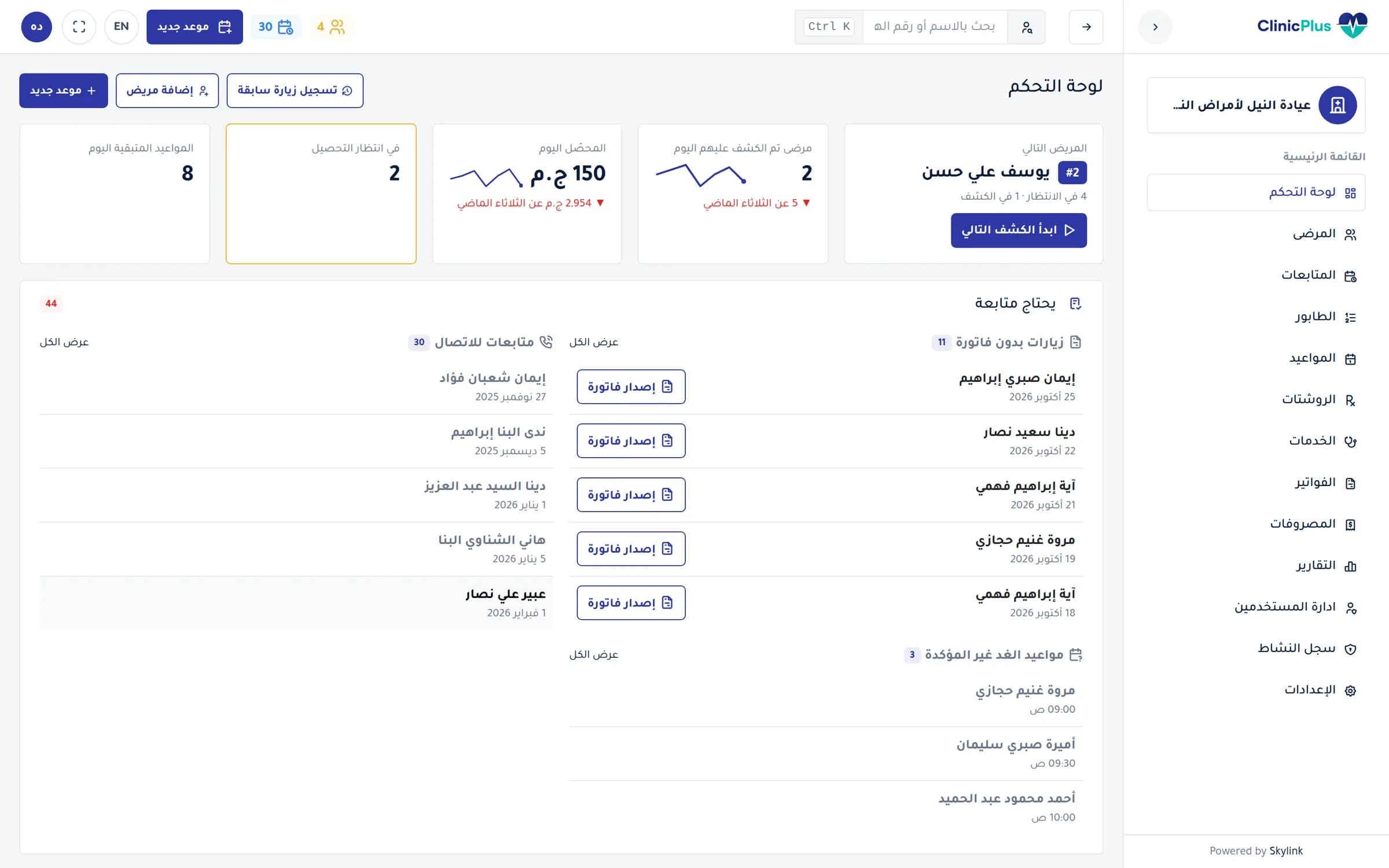Open 'الفواتير' invoices in sidebar
The image size is (1389, 868).
pos(1256,483)
